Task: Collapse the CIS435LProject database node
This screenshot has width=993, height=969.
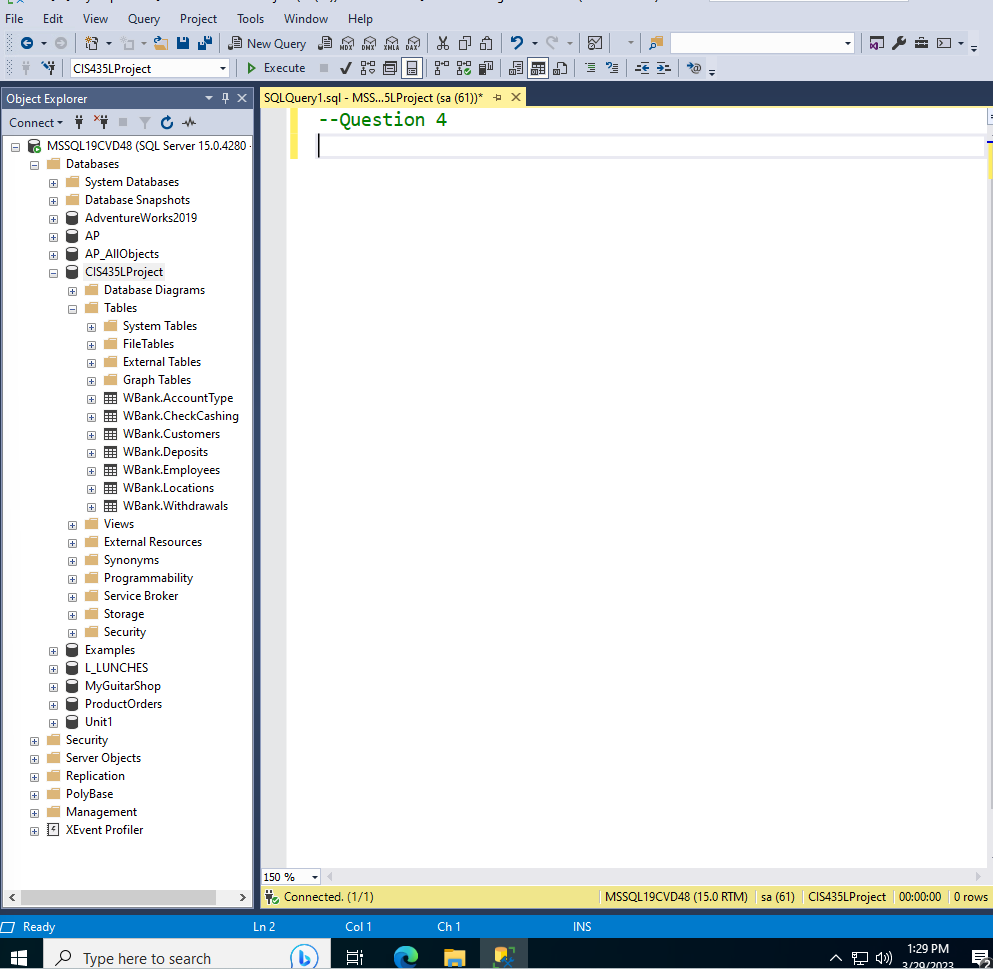Action: point(53,273)
